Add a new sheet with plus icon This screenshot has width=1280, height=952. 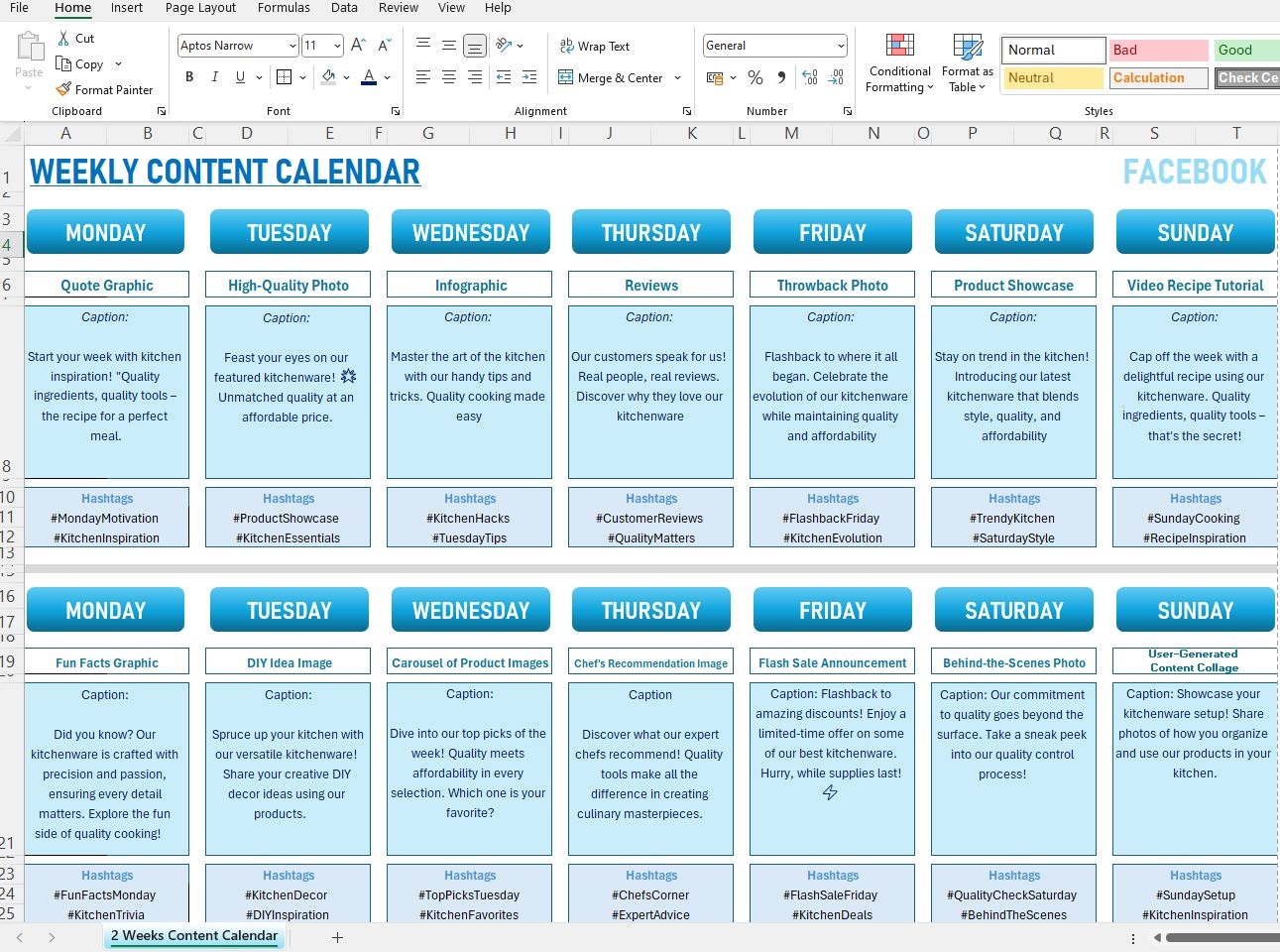pos(337,937)
